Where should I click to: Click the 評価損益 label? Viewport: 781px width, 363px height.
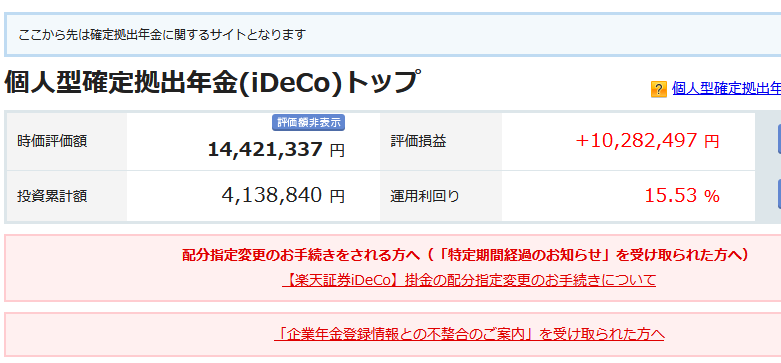[x=418, y=141]
